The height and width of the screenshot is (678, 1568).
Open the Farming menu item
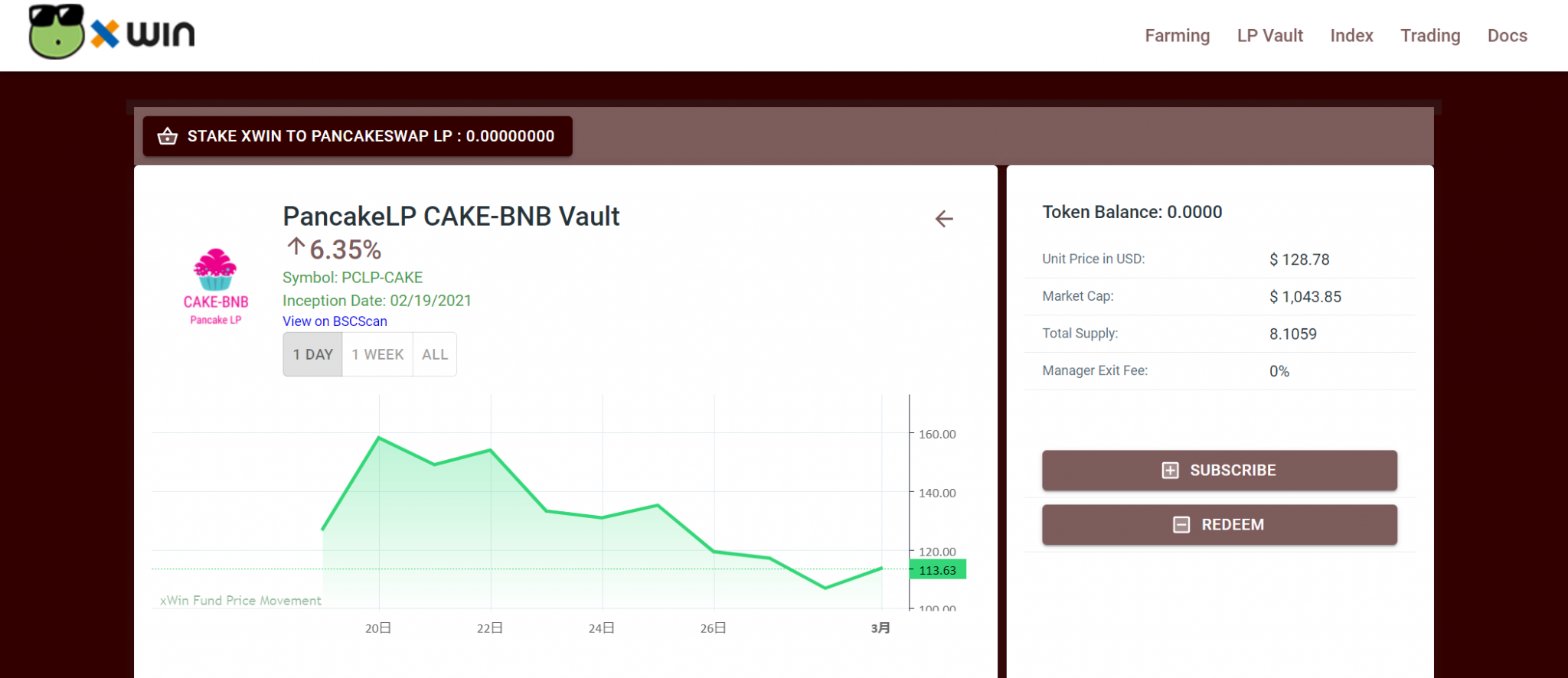pos(1177,36)
